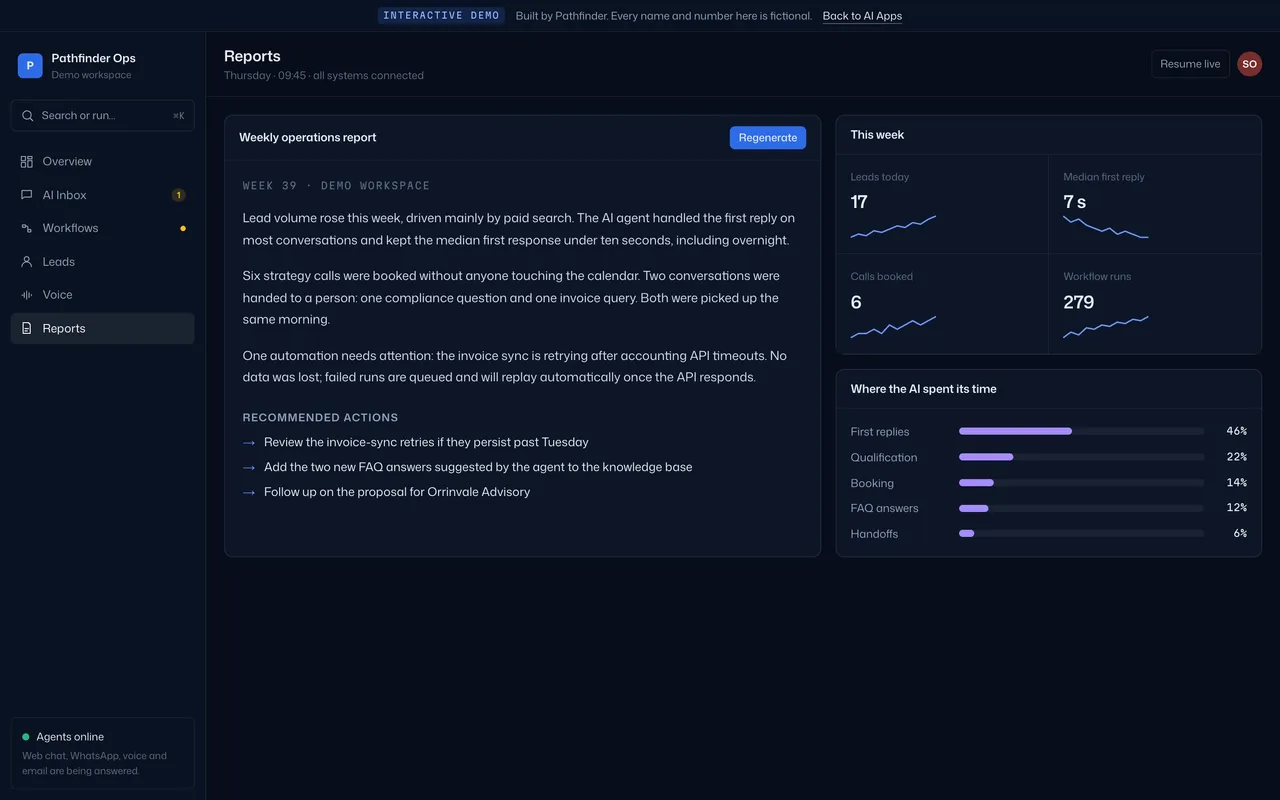Open the Voice section

(x=103, y=295)
